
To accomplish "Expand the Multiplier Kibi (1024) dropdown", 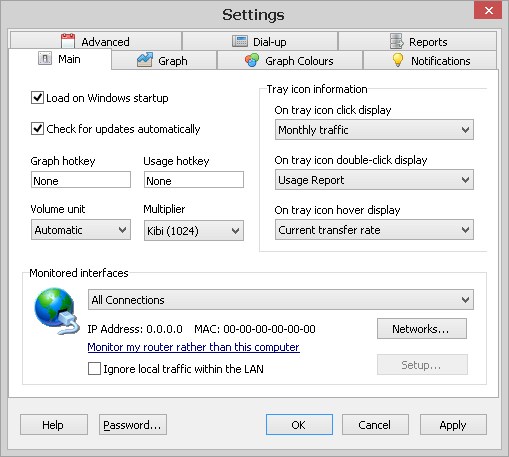I will [x=194, y=230].
